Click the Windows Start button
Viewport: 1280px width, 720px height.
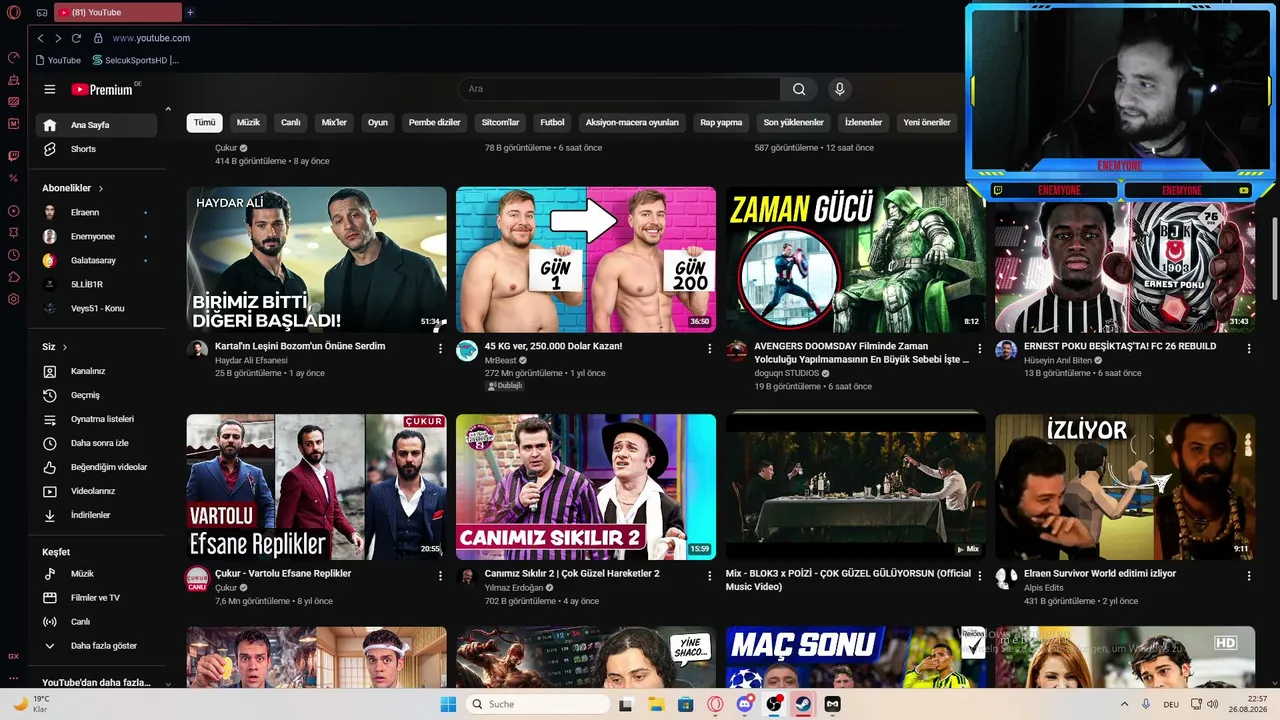pos(448,704)
